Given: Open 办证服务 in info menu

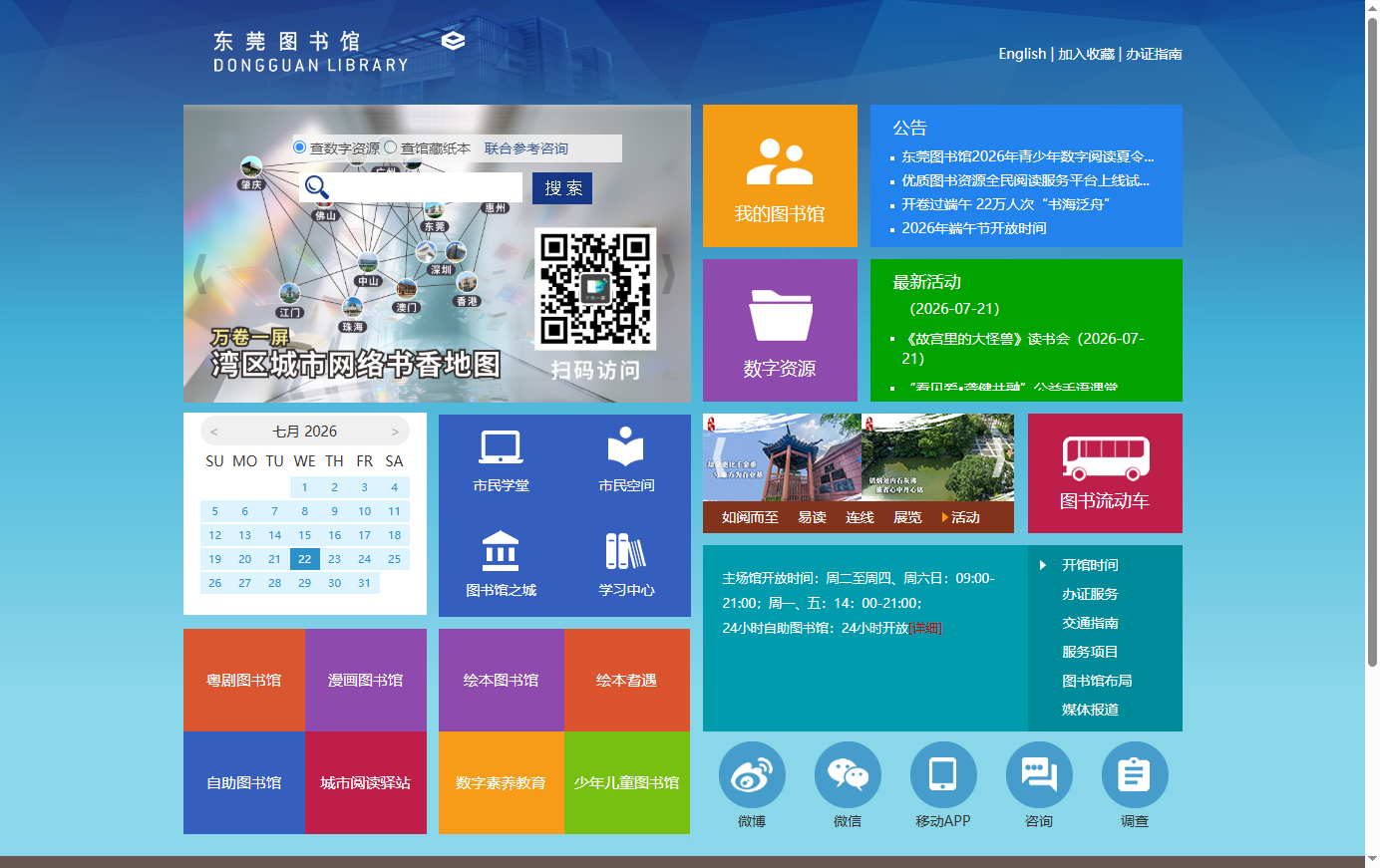Looking at the screenshot, I should [x=1090, y=594].
